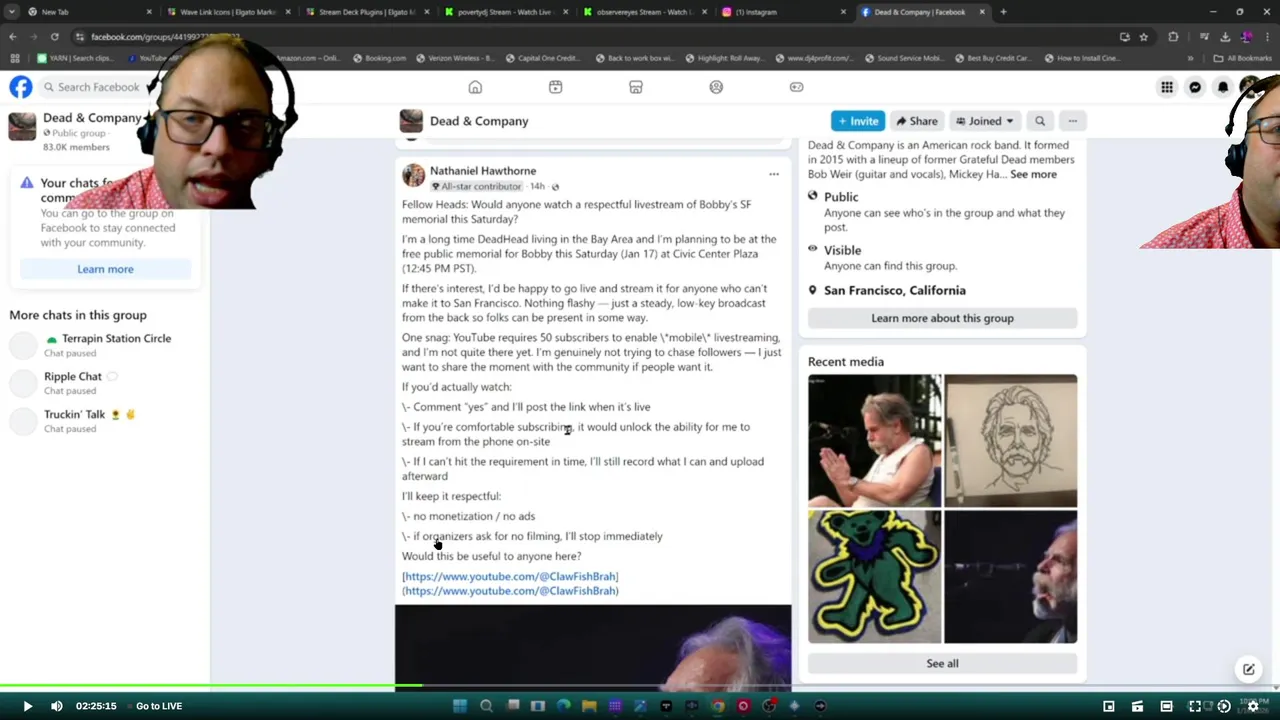Bookmark this page with the star icon
The height and width of the screenshot is (720, 1280).
(x=1144, y=37)
